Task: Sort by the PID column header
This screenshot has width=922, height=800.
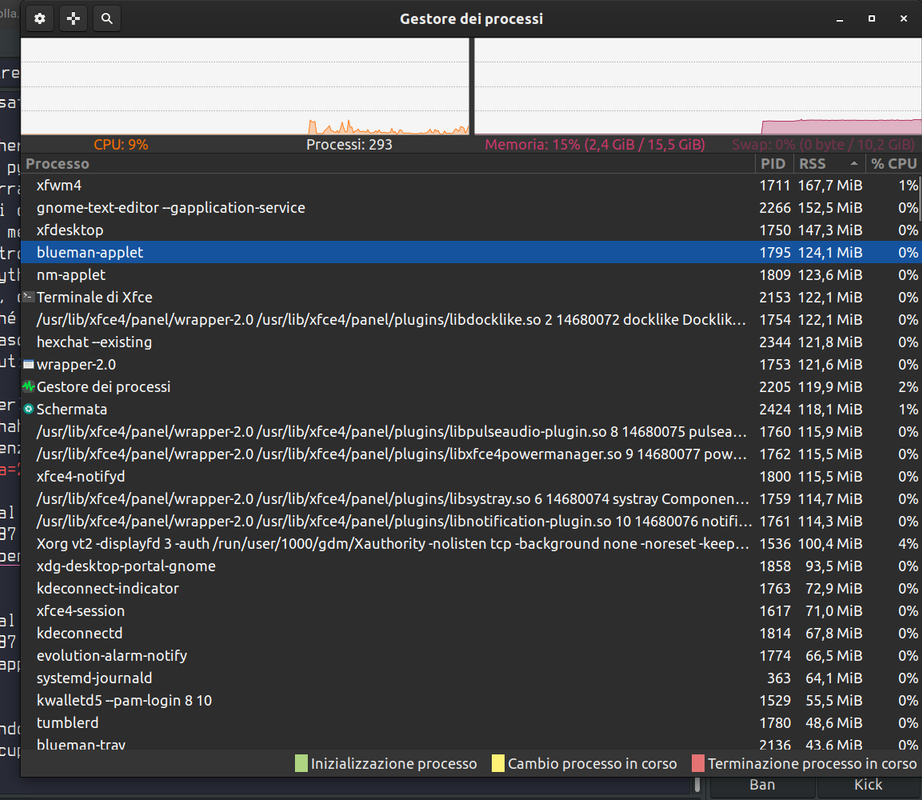Action: pos(773,164)
